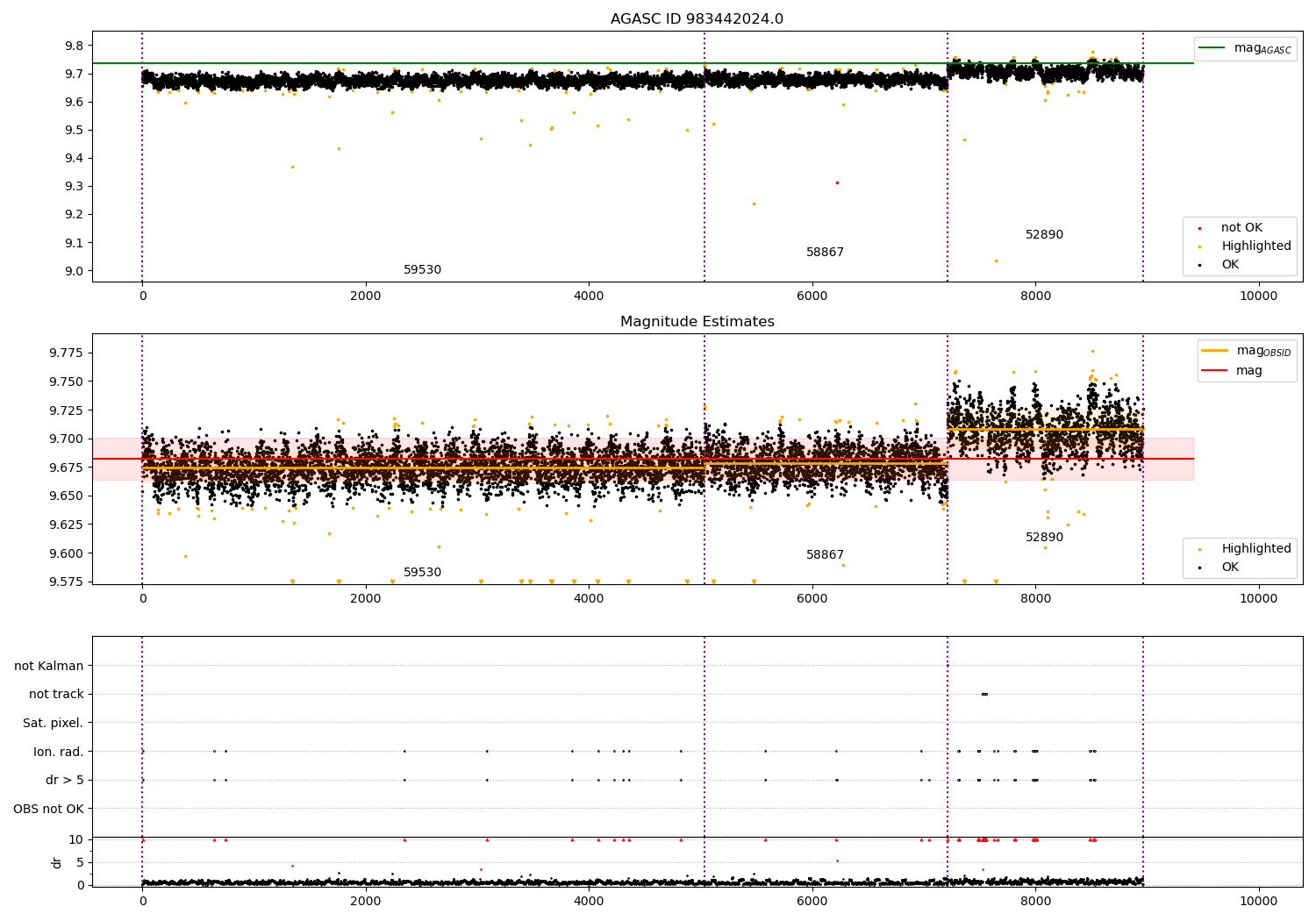
Task: Click the 'Magnitude Estimates' subplot title
Action: point(697,322)
